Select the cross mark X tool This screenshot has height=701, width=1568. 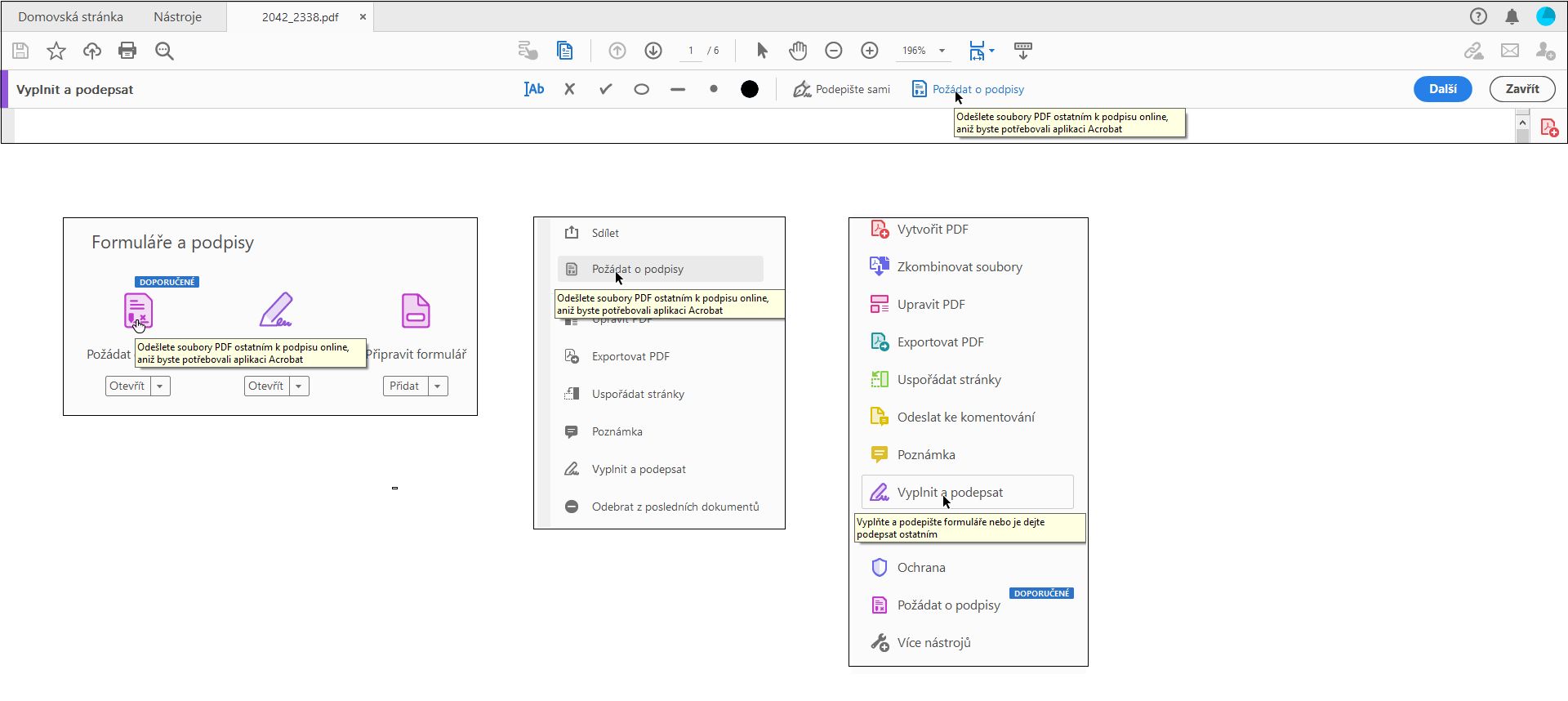tap(570, 89)
